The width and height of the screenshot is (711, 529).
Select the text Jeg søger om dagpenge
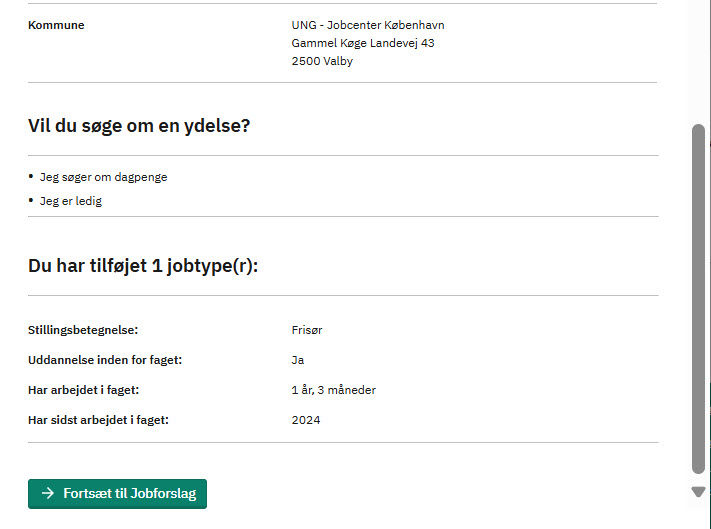[x=103, y=177]
